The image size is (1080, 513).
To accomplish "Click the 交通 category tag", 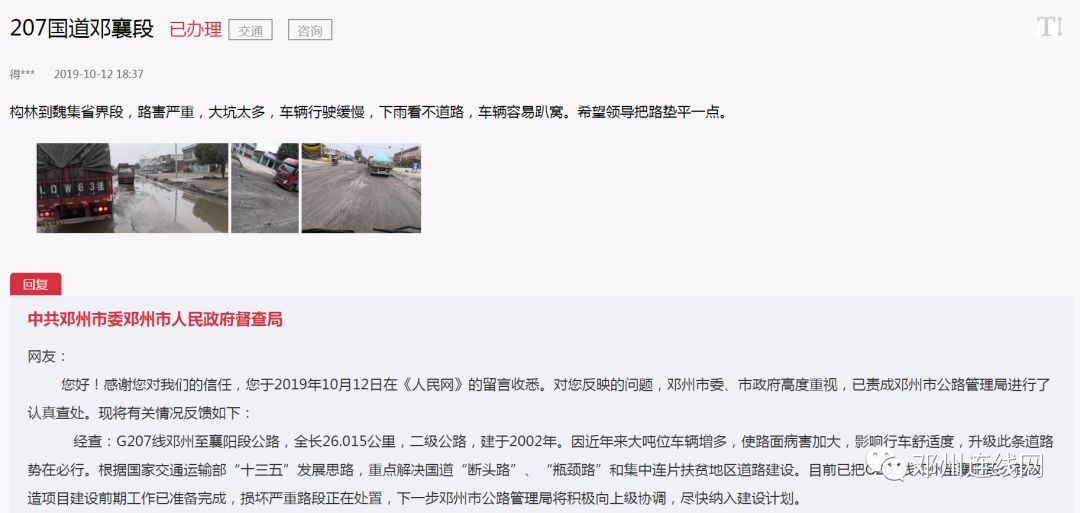I will (251, 30).
